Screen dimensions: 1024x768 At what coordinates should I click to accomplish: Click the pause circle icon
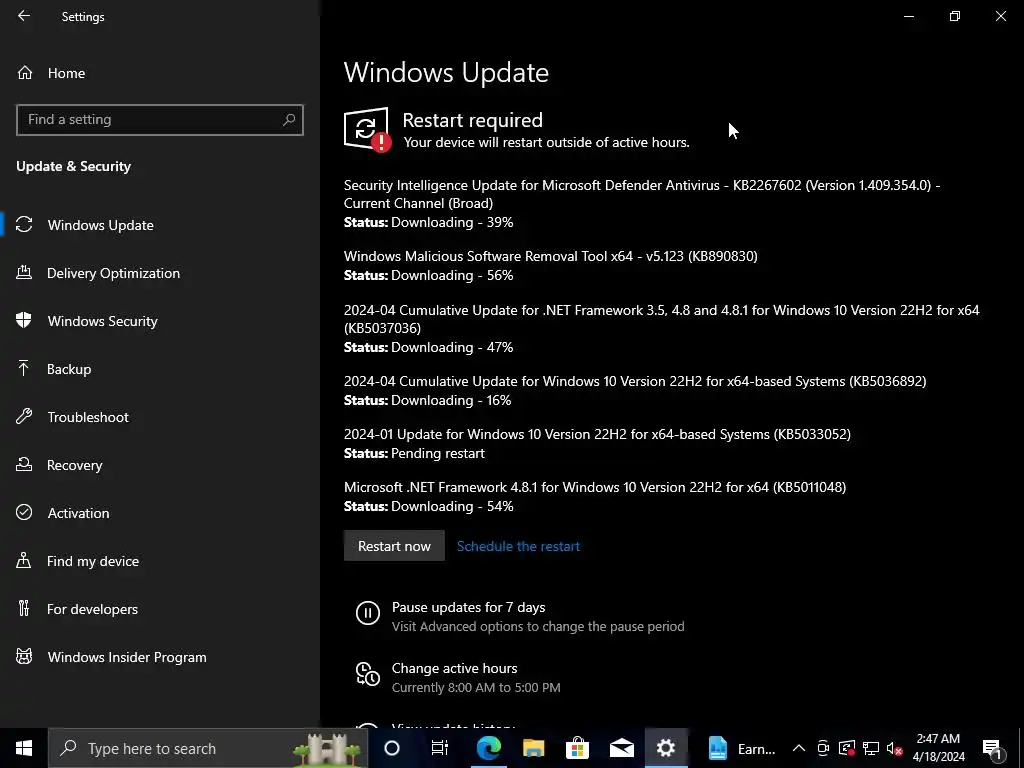click(368, 613)
